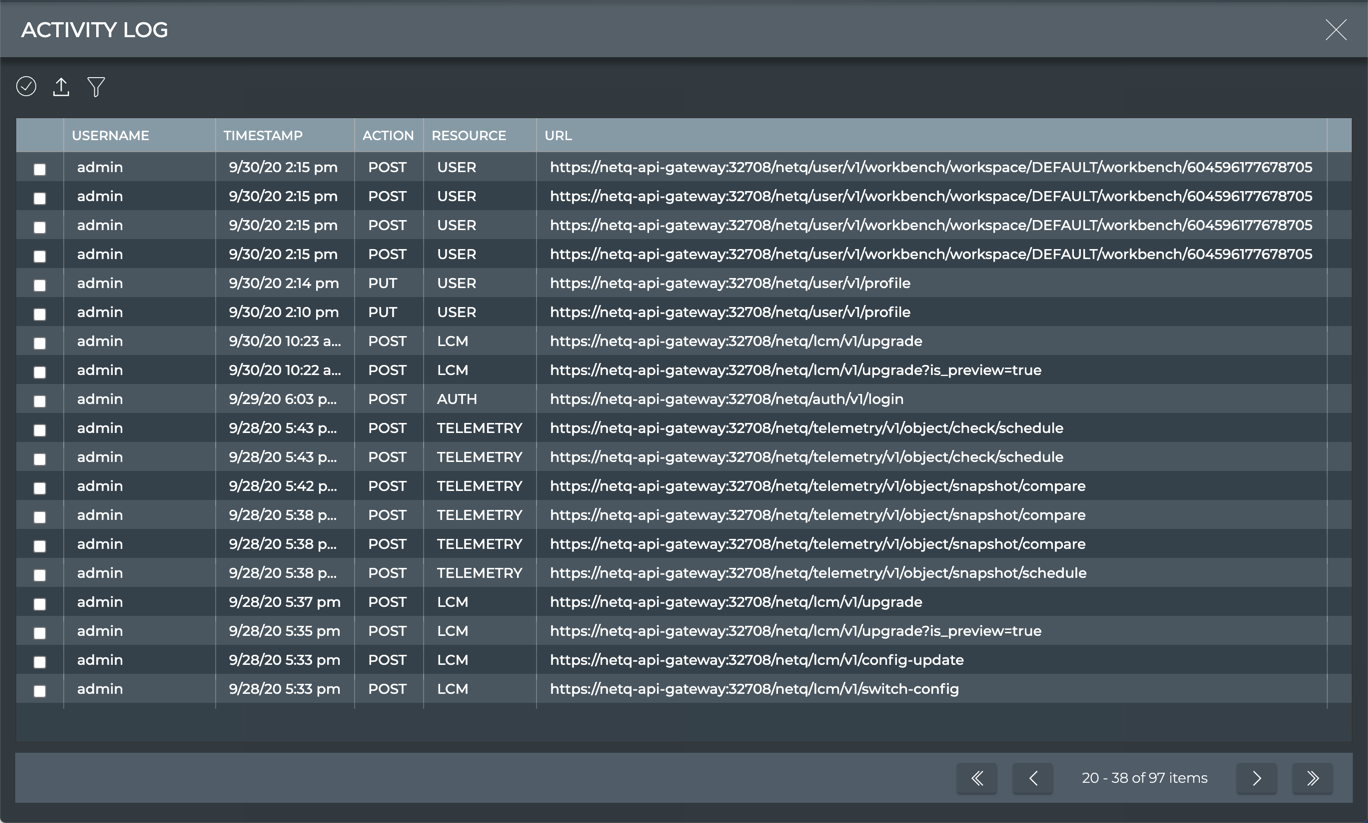Click the lcm/v1/config-update URL
Screen dimensions: 1368x823
coord(756,660)
